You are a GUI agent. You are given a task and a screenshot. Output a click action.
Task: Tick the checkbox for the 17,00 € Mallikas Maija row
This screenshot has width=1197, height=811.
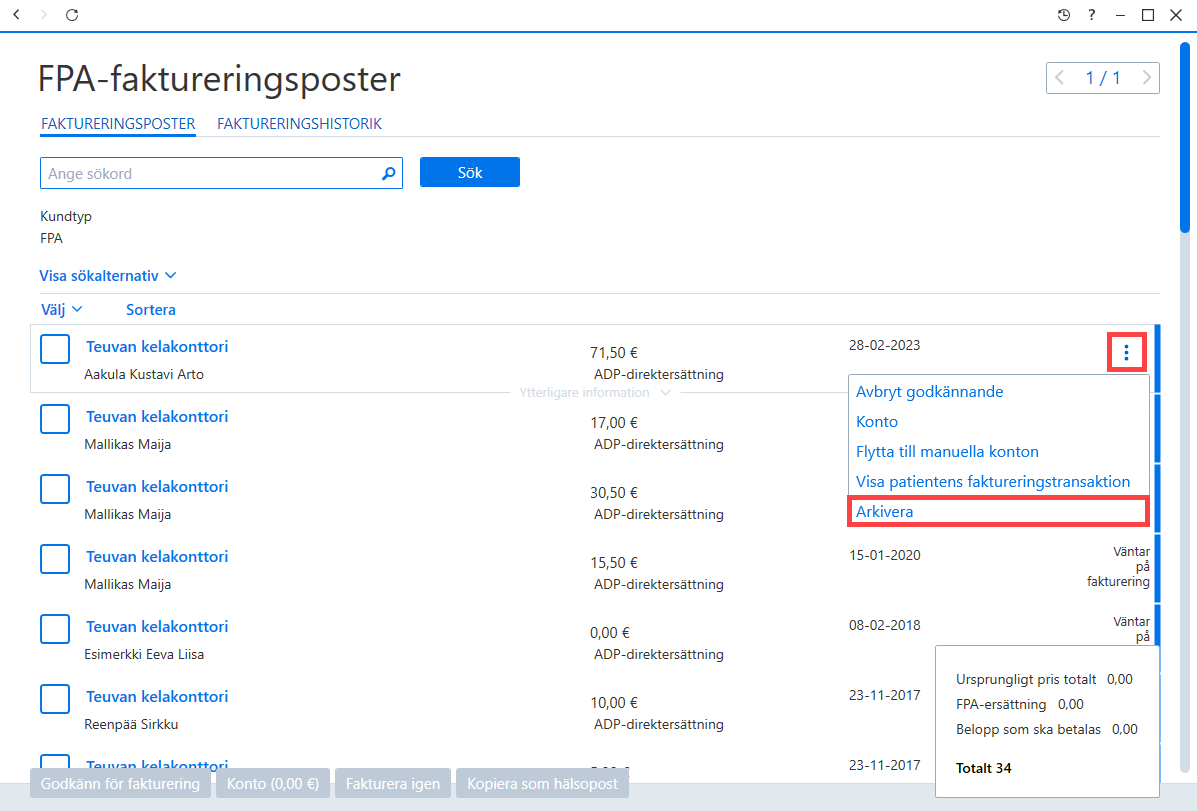pos(55,419)
